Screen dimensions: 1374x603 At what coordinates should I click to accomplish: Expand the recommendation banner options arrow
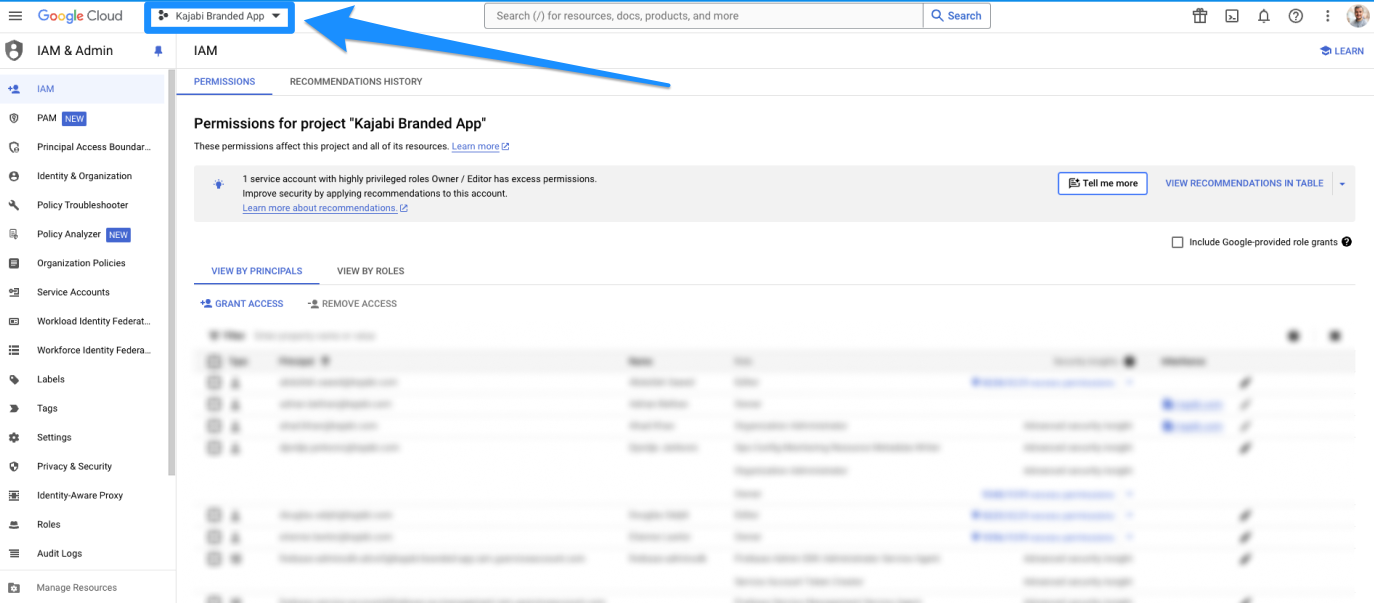[x=1342, y=183]
